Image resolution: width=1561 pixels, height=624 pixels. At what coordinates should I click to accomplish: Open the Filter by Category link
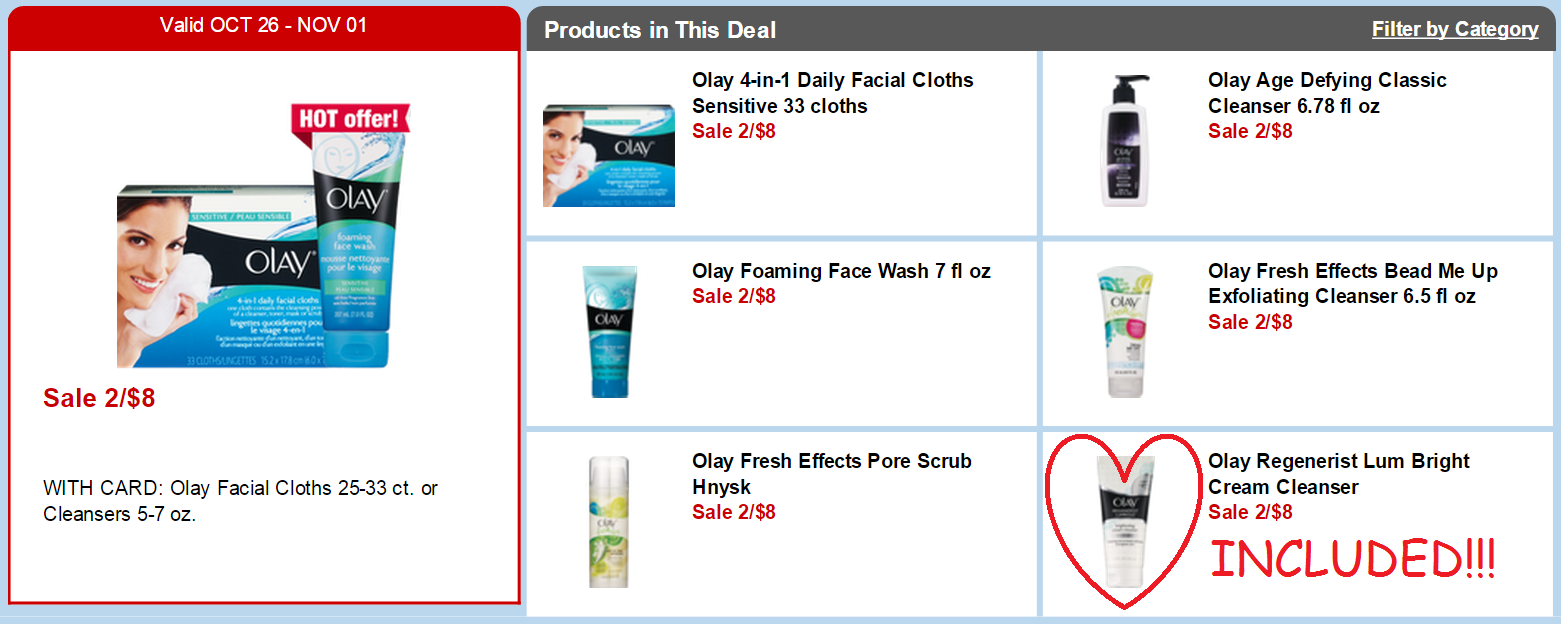click(1455, 30)
